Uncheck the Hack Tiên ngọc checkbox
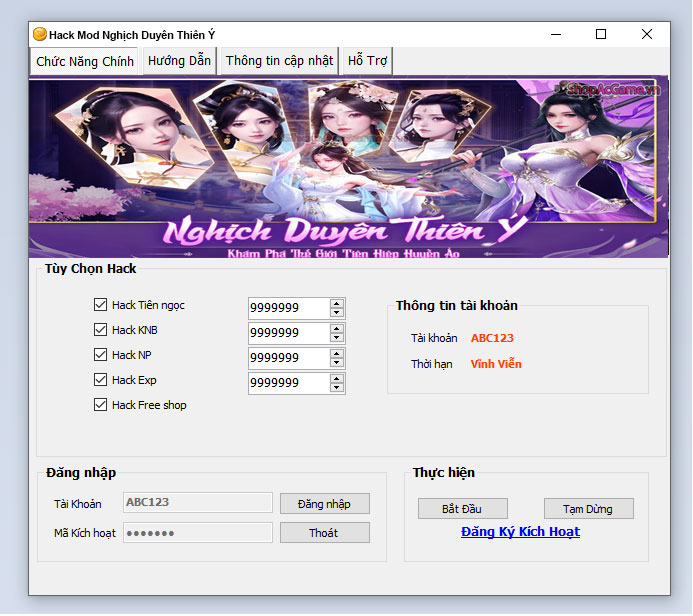This screenshot has width=693, height=616. 100,305
